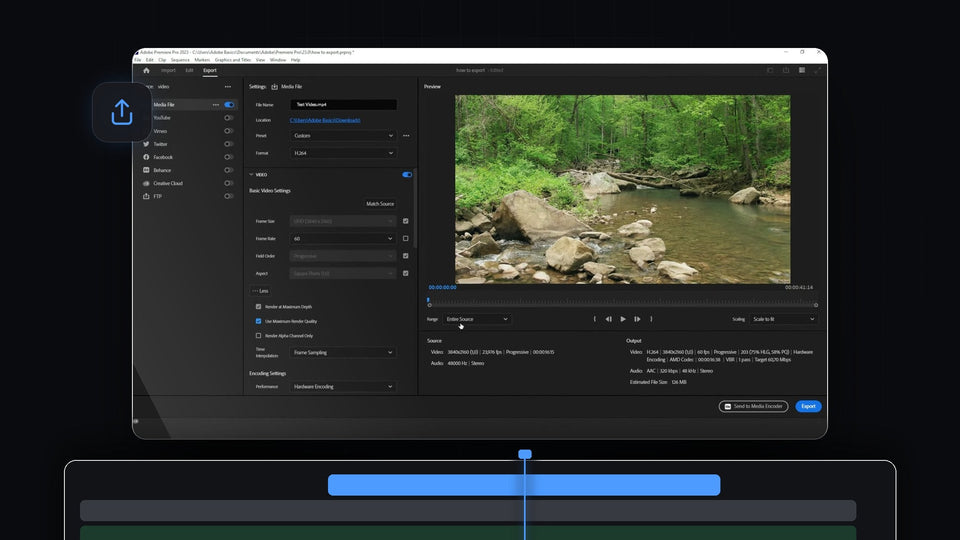Set In point bracket in preview
Image resolution: width=960 pixels, height=540 pixels.
coord(594,319)
